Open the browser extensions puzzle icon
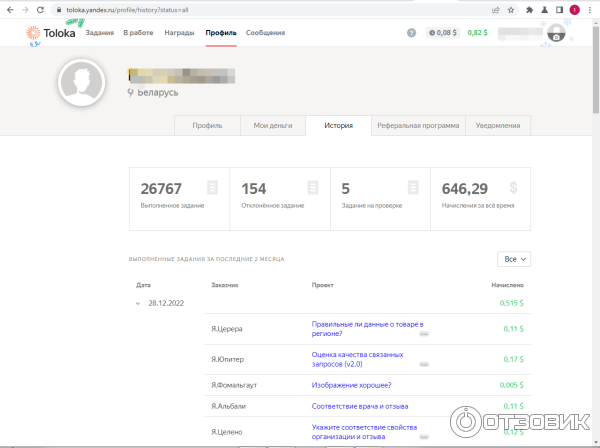 pyautogui.click(x=530, y=10)
